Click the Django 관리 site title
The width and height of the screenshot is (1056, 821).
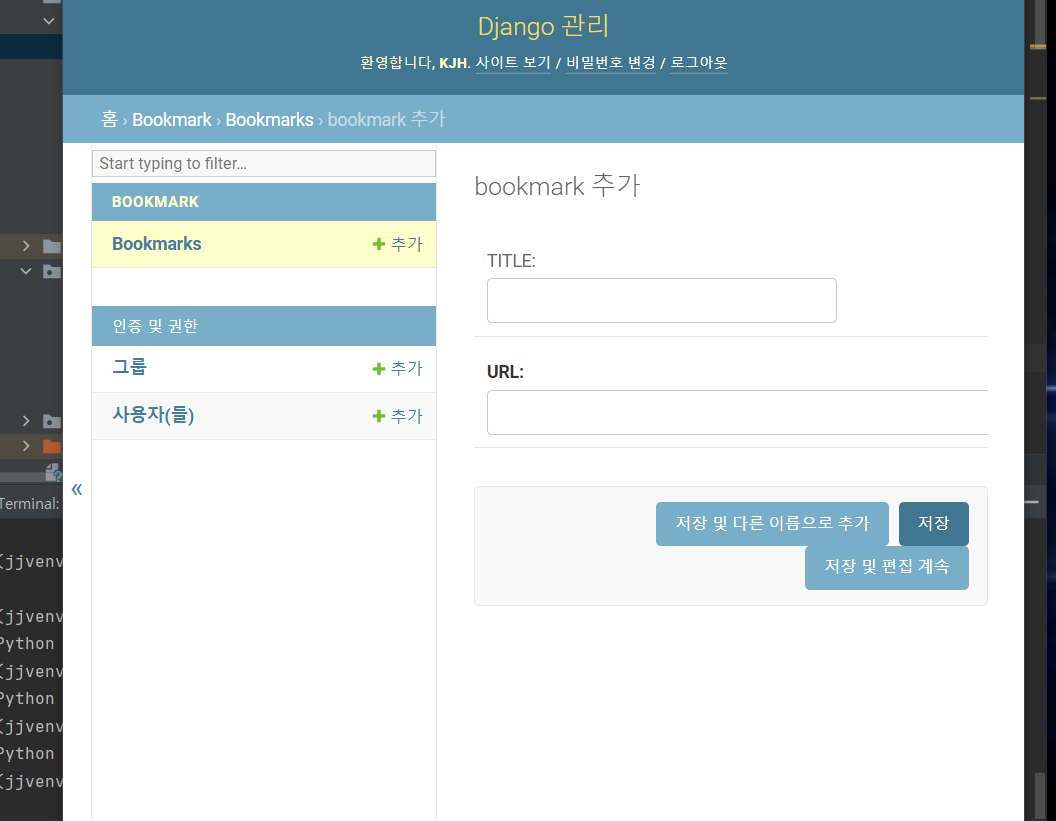pyautogui.click(x=543, y=26)
